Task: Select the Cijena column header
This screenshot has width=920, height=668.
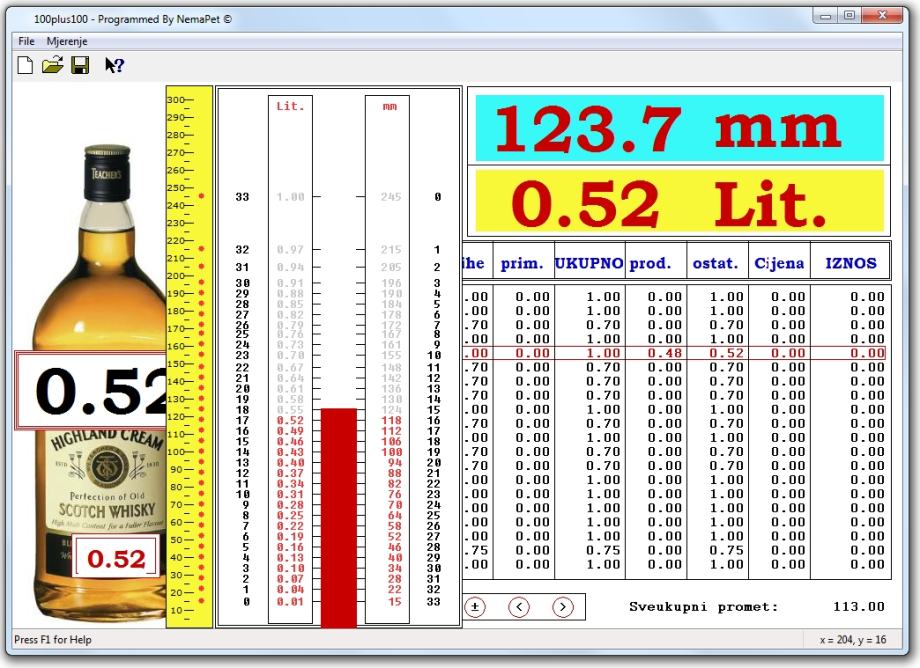Action: 778,264
